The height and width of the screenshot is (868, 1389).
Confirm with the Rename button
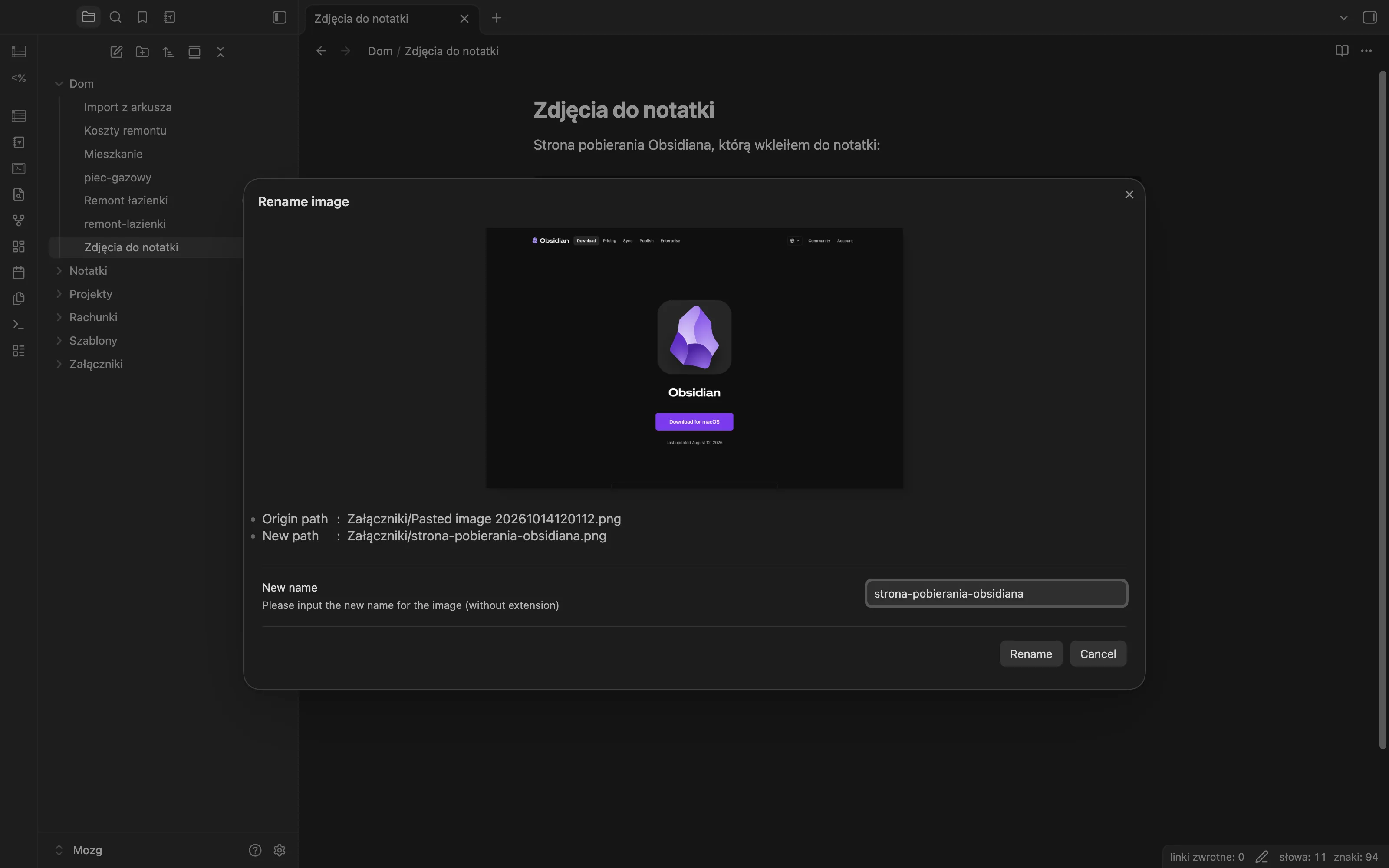point(1031,654)
